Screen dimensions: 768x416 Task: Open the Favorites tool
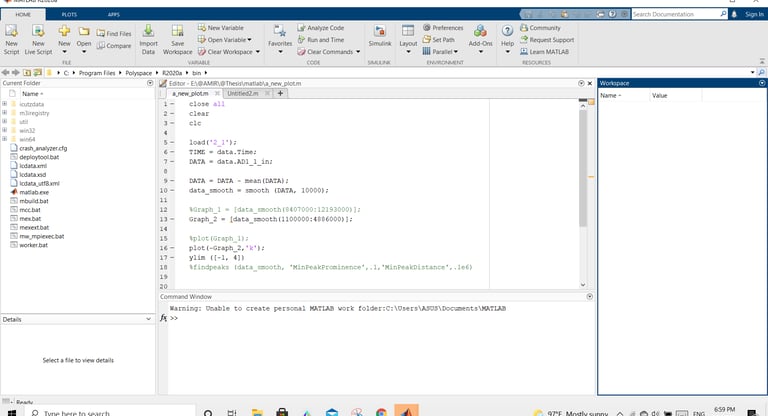(280, 38)
